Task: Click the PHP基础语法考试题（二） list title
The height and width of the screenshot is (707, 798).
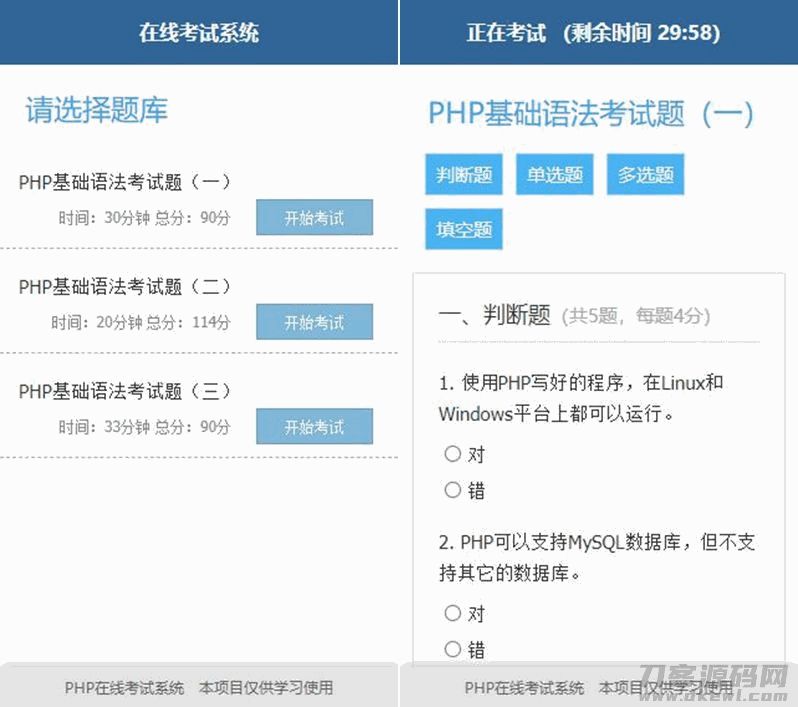Action: pos(125,287)
